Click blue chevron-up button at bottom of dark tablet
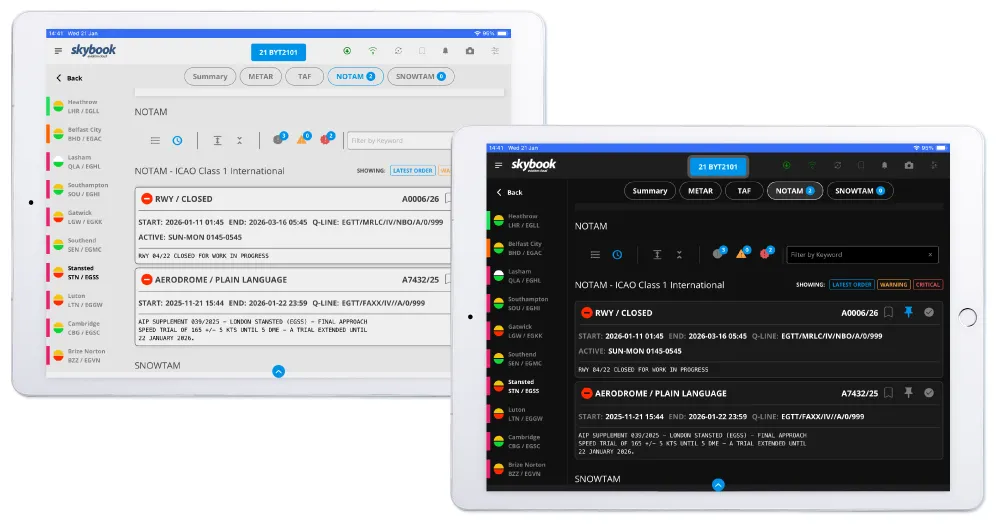1000x527 pixels. click(717, 484)
